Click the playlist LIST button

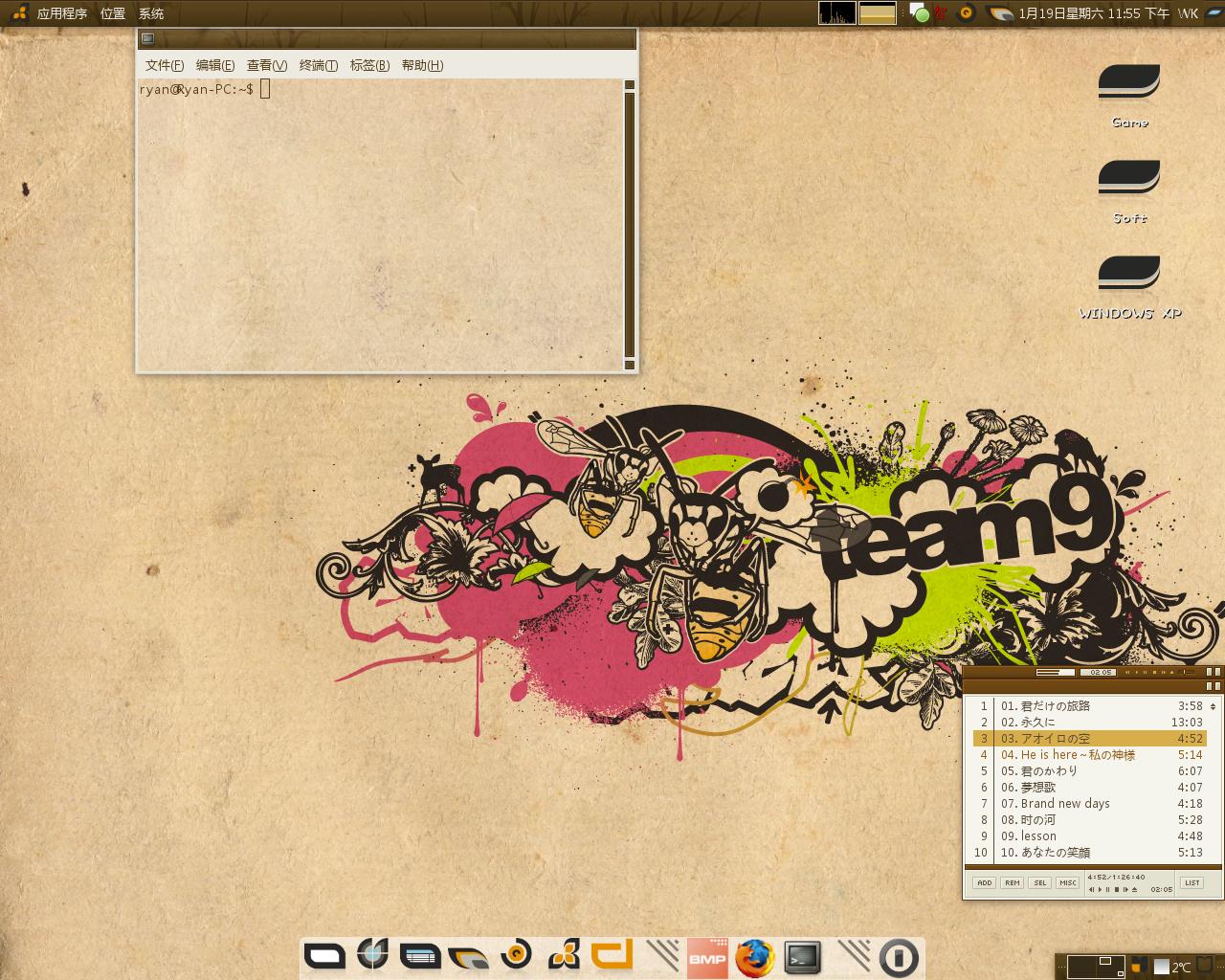pyautogui.click(x=1192, y=882)
